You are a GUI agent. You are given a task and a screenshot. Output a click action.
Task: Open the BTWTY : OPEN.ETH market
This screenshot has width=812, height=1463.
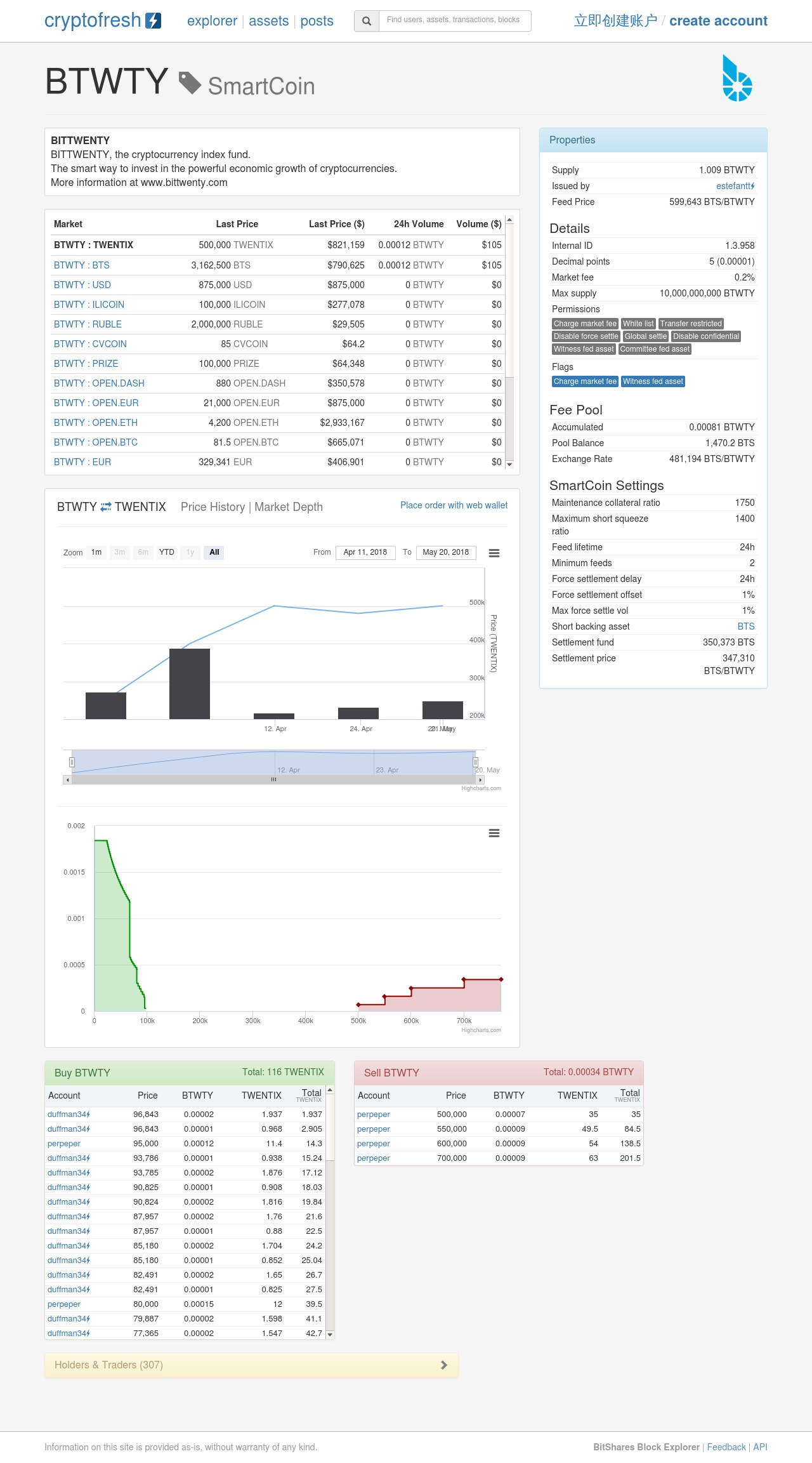(96, 423)
